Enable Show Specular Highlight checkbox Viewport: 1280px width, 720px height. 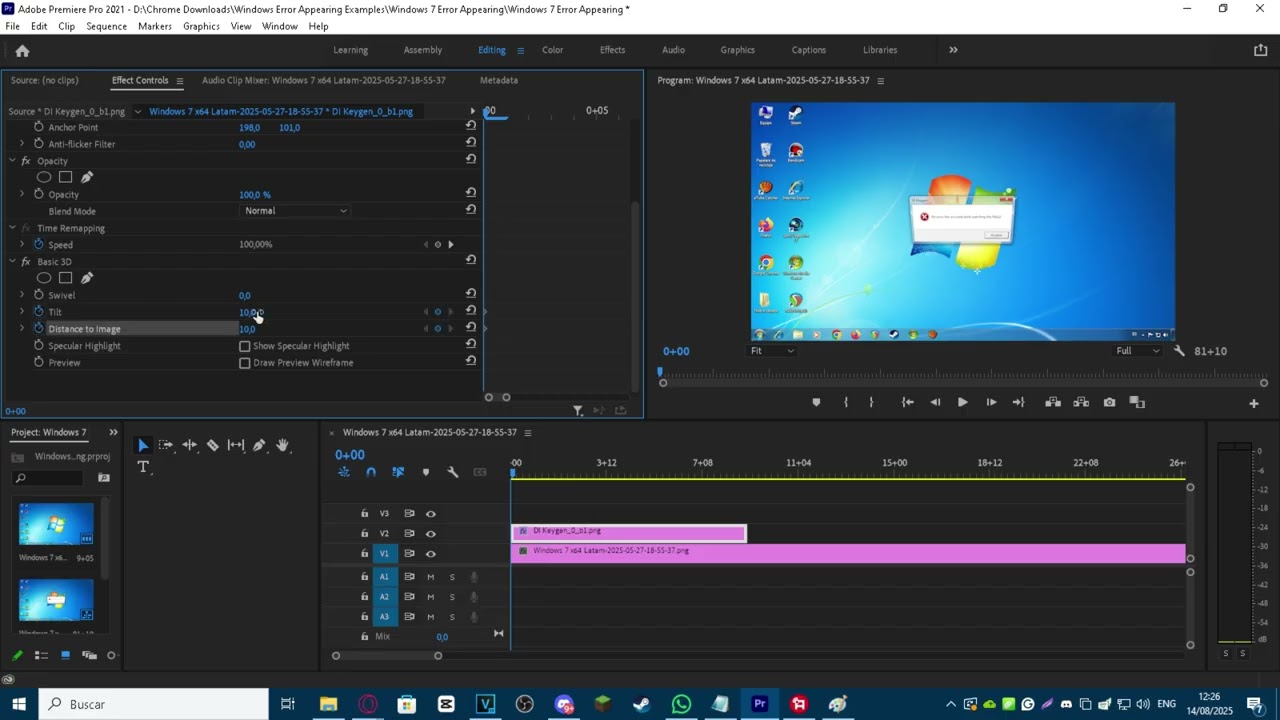pyautogui.click(x=245, y=346)
